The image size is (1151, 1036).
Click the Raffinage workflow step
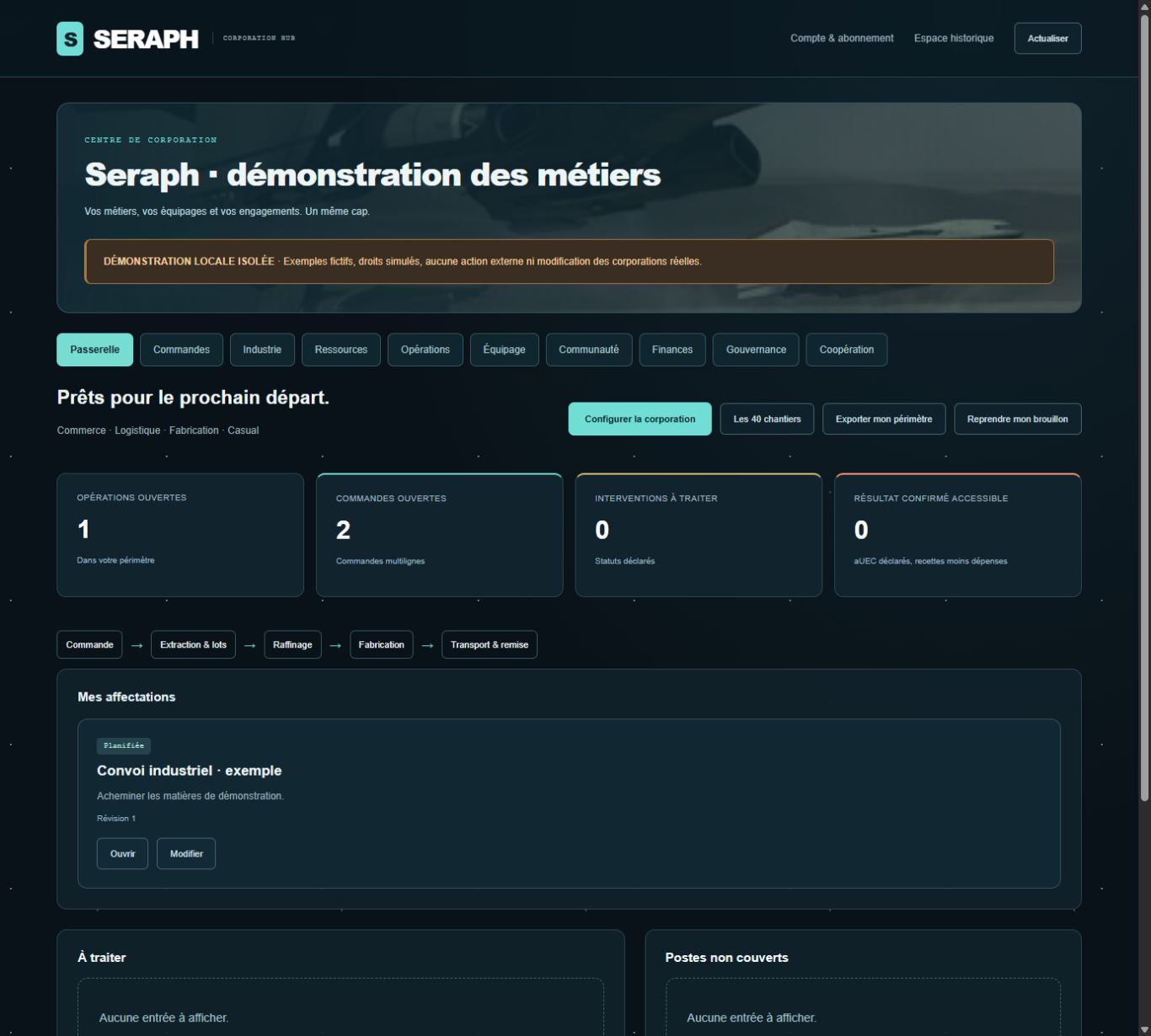292,644
